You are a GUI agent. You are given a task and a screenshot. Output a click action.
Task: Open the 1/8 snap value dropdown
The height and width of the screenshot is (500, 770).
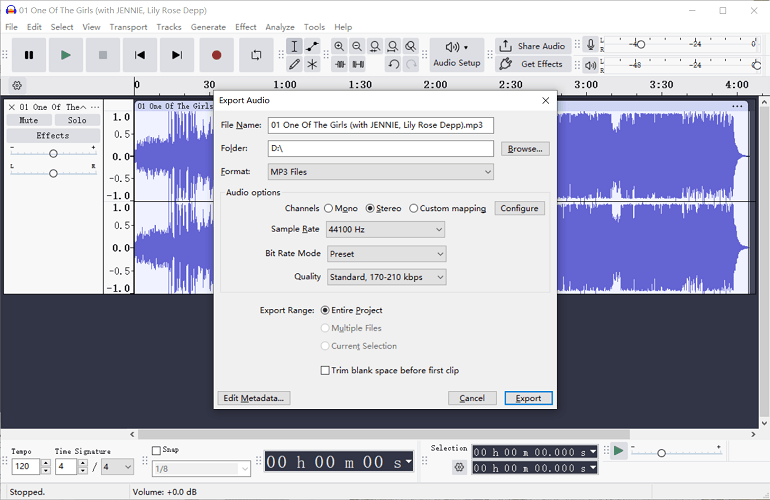pyautogui.click(x=201, y=469)
